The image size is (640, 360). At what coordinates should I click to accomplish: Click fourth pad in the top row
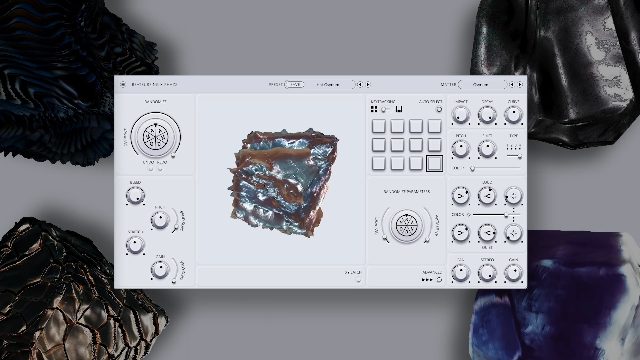click(x=434, y=126)
